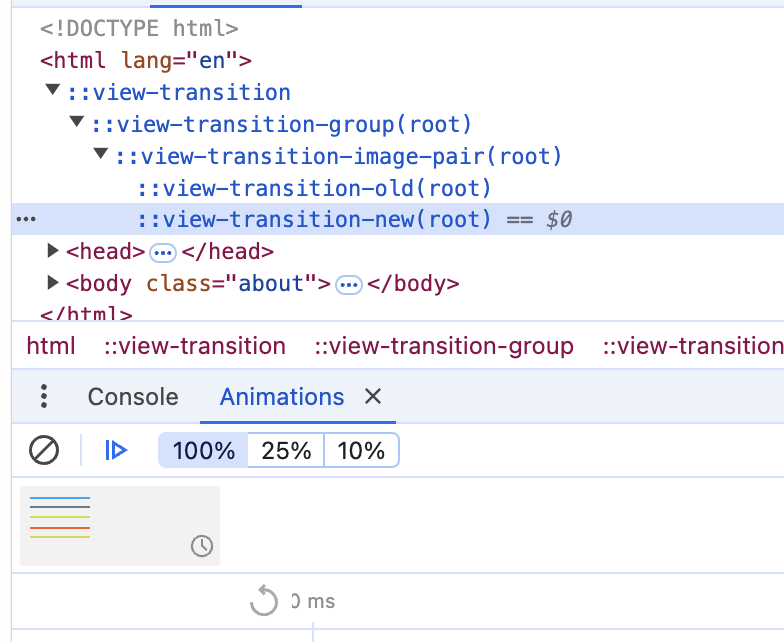Screen dimensions: 784x642
Task: Select the animation group thumbnail
Action: pos(119,525)
